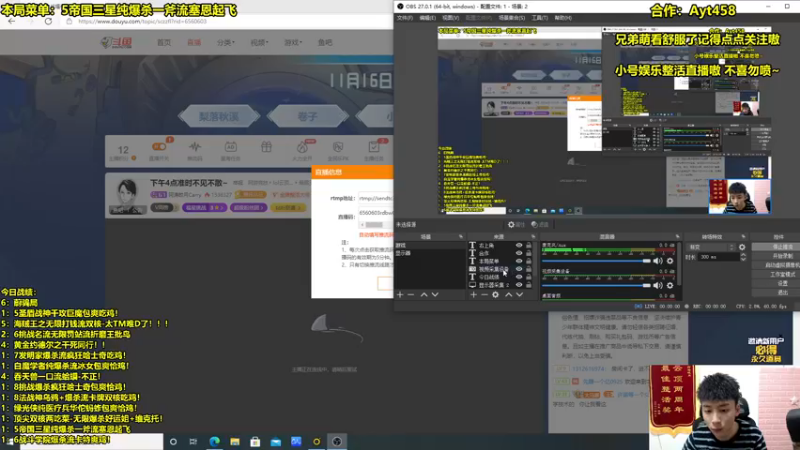Adjust the first mixer channel volume slider
The image size is (800, 450).
(x=596, y=261)
